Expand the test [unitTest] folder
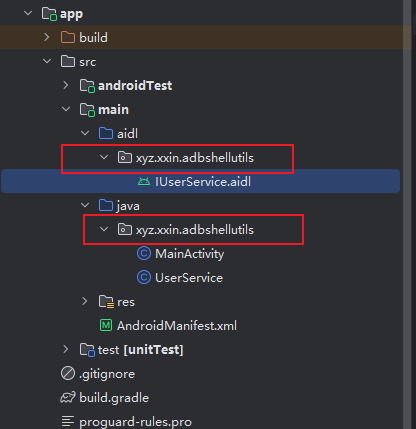Viewport: 416px width, 429px height. (66, 349)
